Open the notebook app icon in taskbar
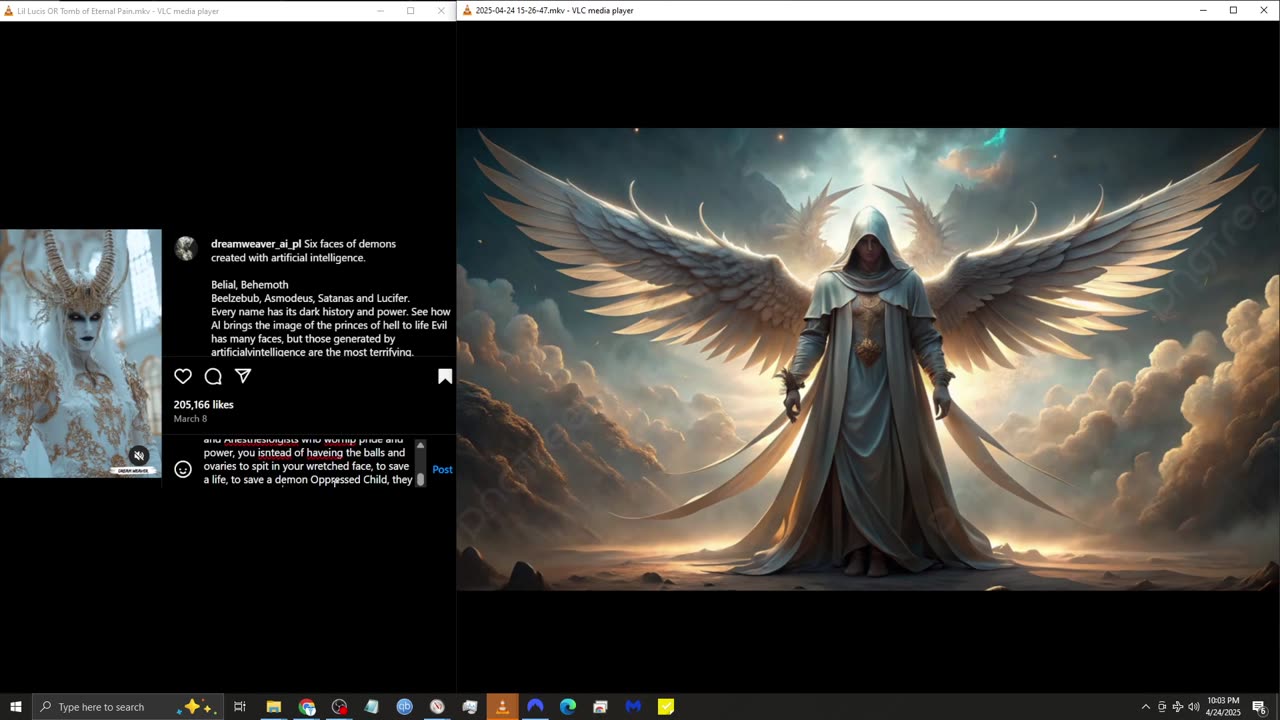 click(372, 707)
